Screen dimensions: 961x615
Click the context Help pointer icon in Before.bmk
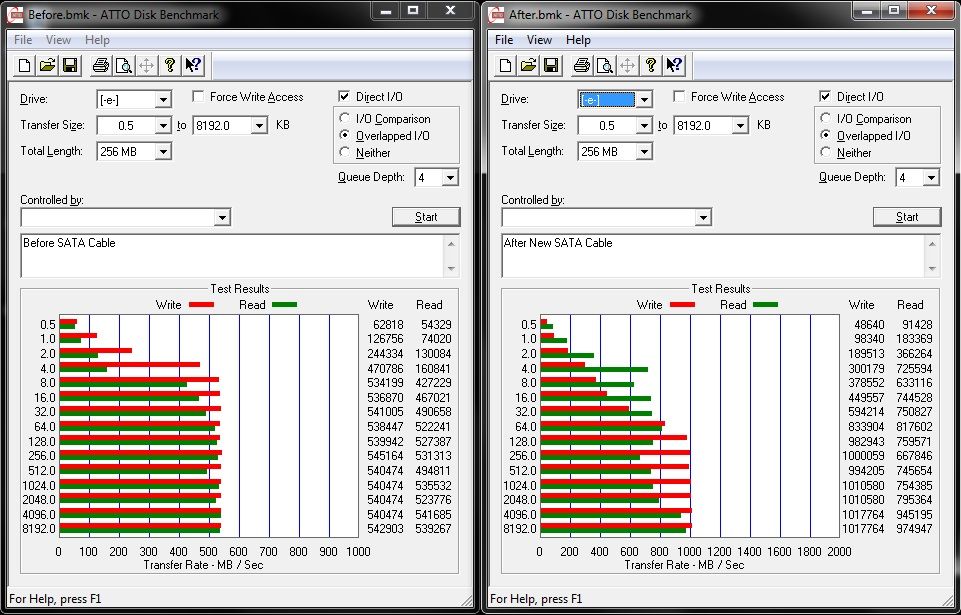(193, 65)
